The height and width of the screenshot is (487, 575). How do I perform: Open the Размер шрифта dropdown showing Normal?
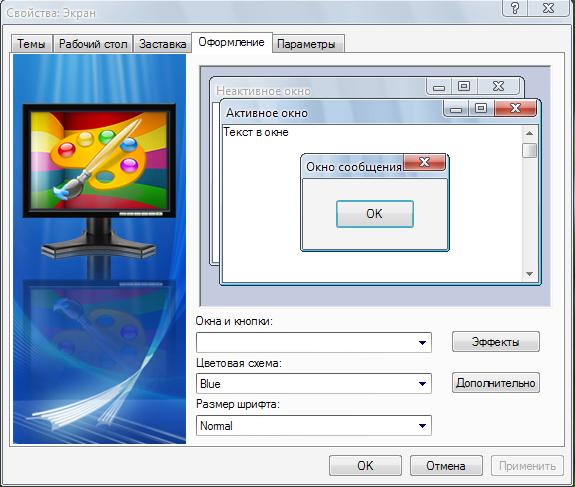point(314,425)
